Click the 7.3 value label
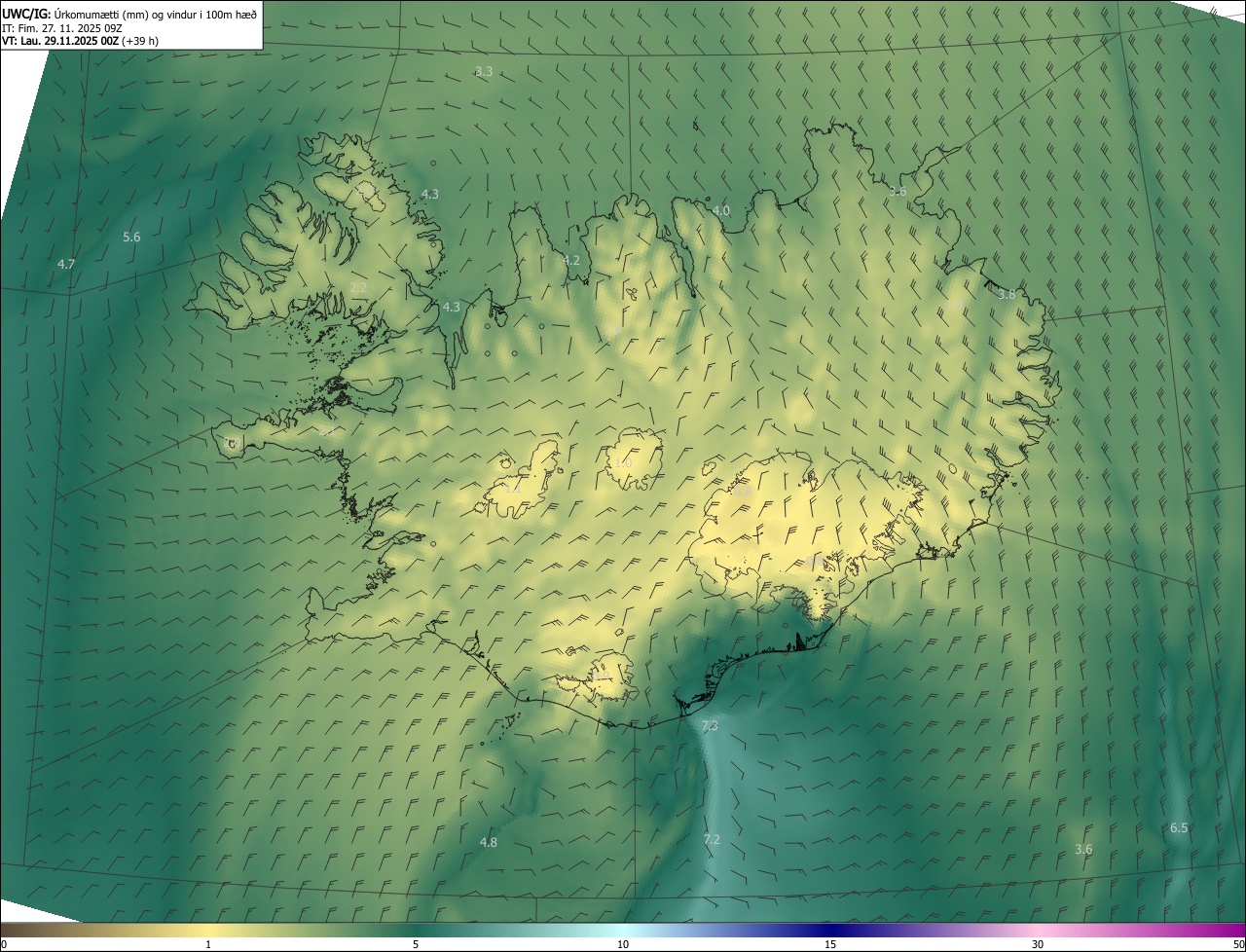Screen dimensions: 1246x952 coord(710,726)
